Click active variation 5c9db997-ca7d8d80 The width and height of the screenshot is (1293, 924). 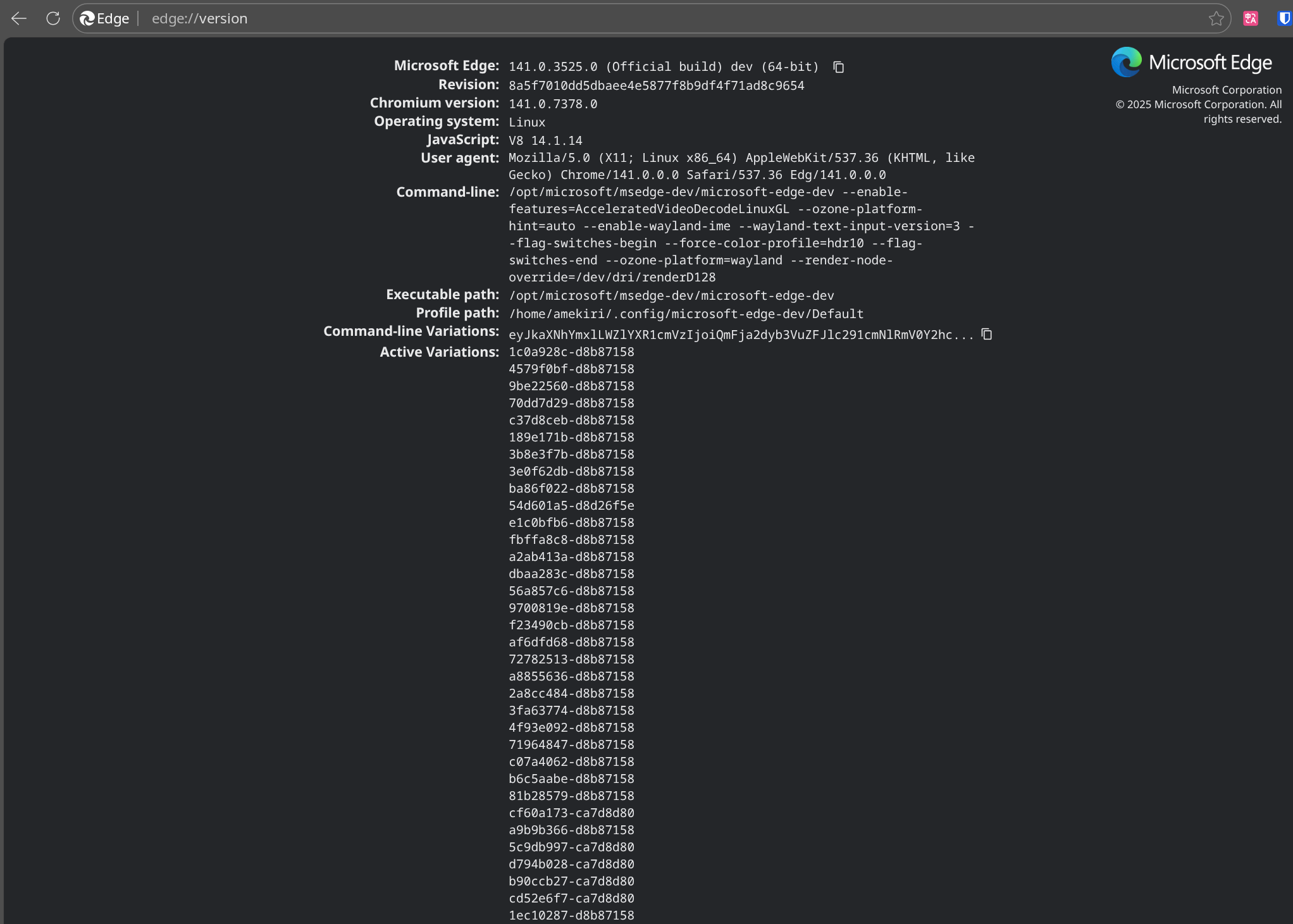tap(571, 847)
